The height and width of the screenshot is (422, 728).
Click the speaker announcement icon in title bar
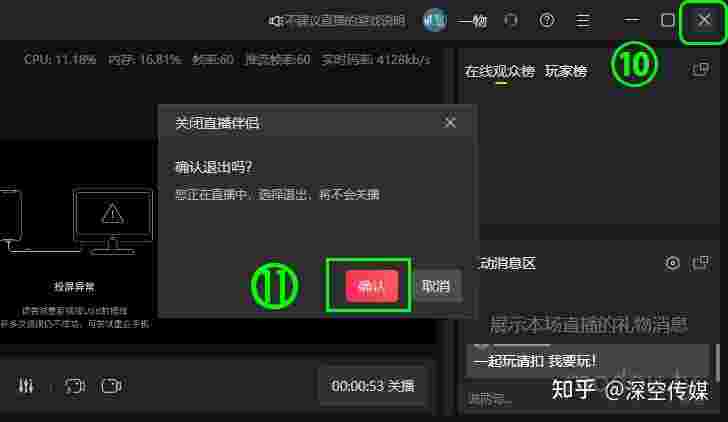[x=275, y=21]
